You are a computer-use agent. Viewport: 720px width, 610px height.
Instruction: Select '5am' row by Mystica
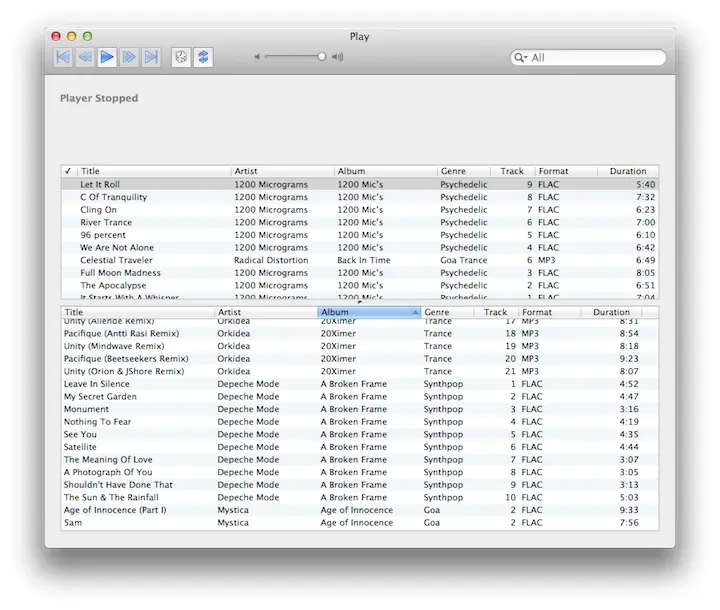[360, 523]
